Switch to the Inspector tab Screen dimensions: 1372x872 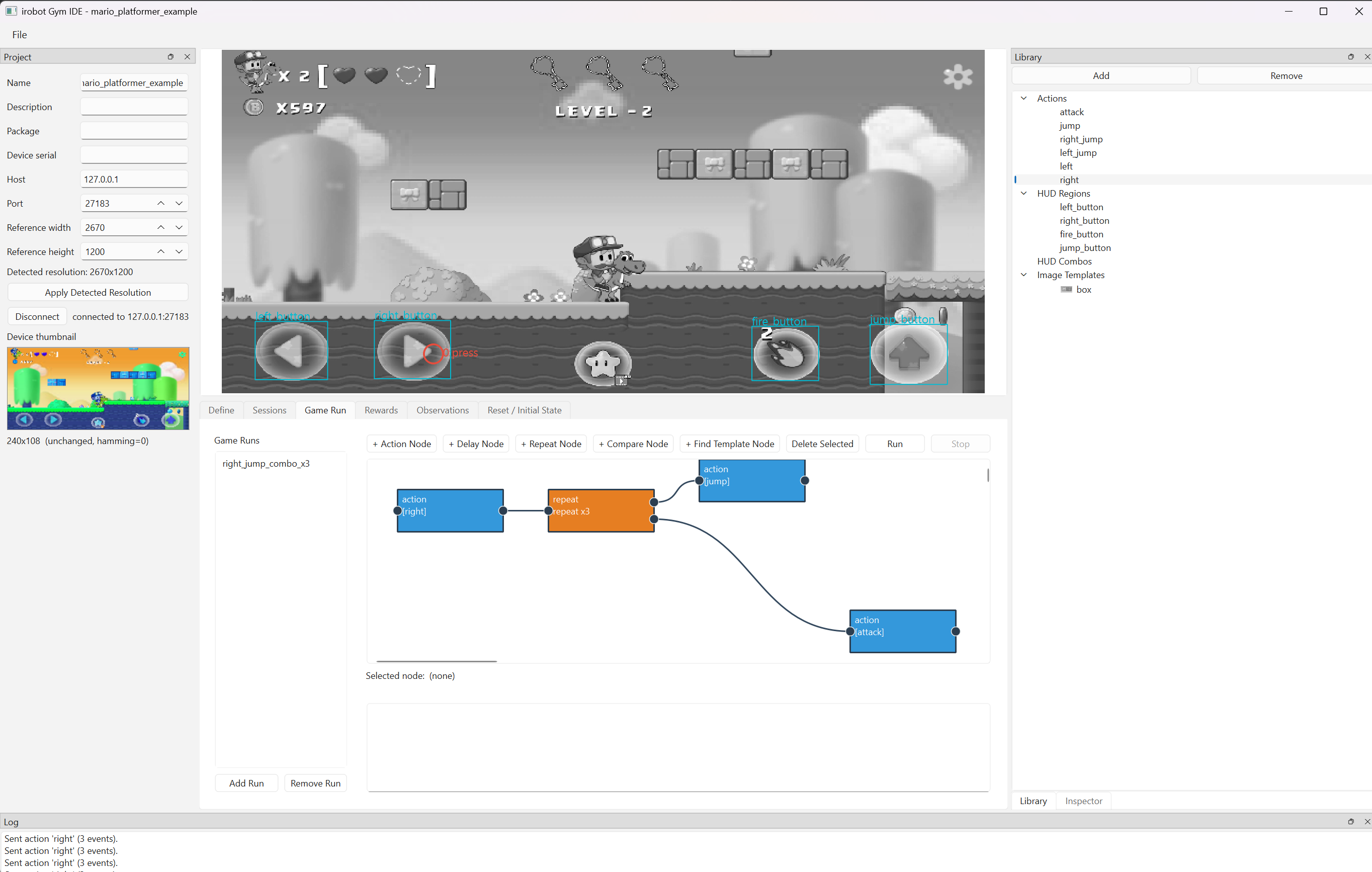tap(1084, 801)
